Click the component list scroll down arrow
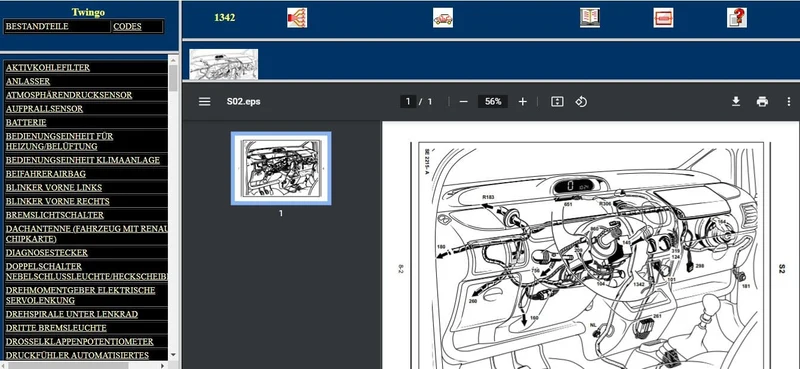 pyautogui.click(x=173, y=354)
